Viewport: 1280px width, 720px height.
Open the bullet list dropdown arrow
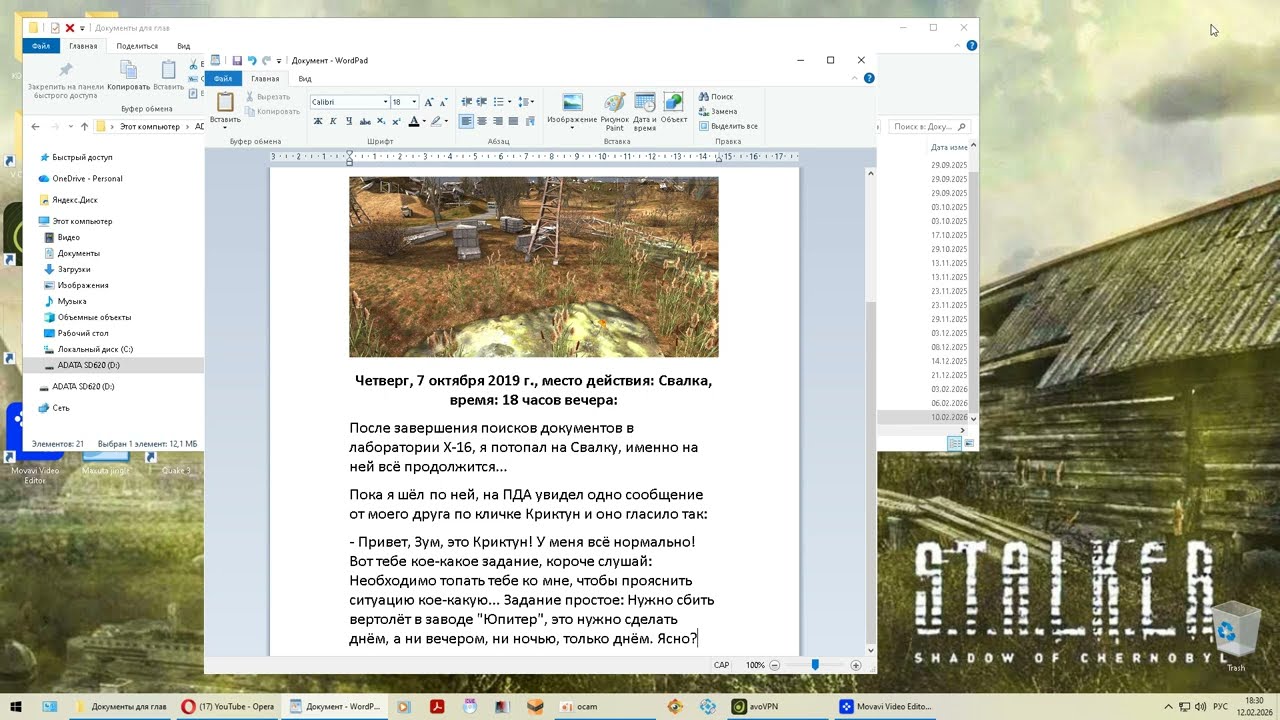tap(509, 102)
